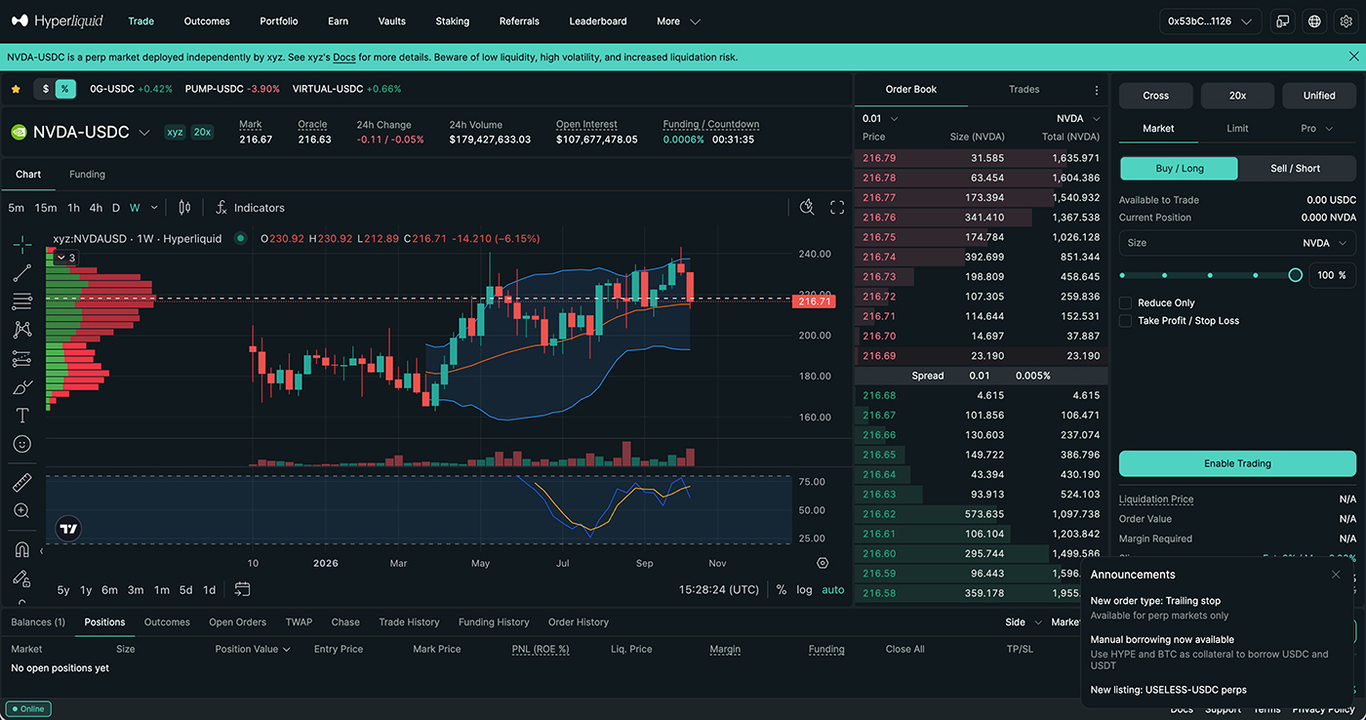Select the Sell / Short side
Viewport: 1366px width, 720px height.
pyautogui.click(x=1296, y=168)
